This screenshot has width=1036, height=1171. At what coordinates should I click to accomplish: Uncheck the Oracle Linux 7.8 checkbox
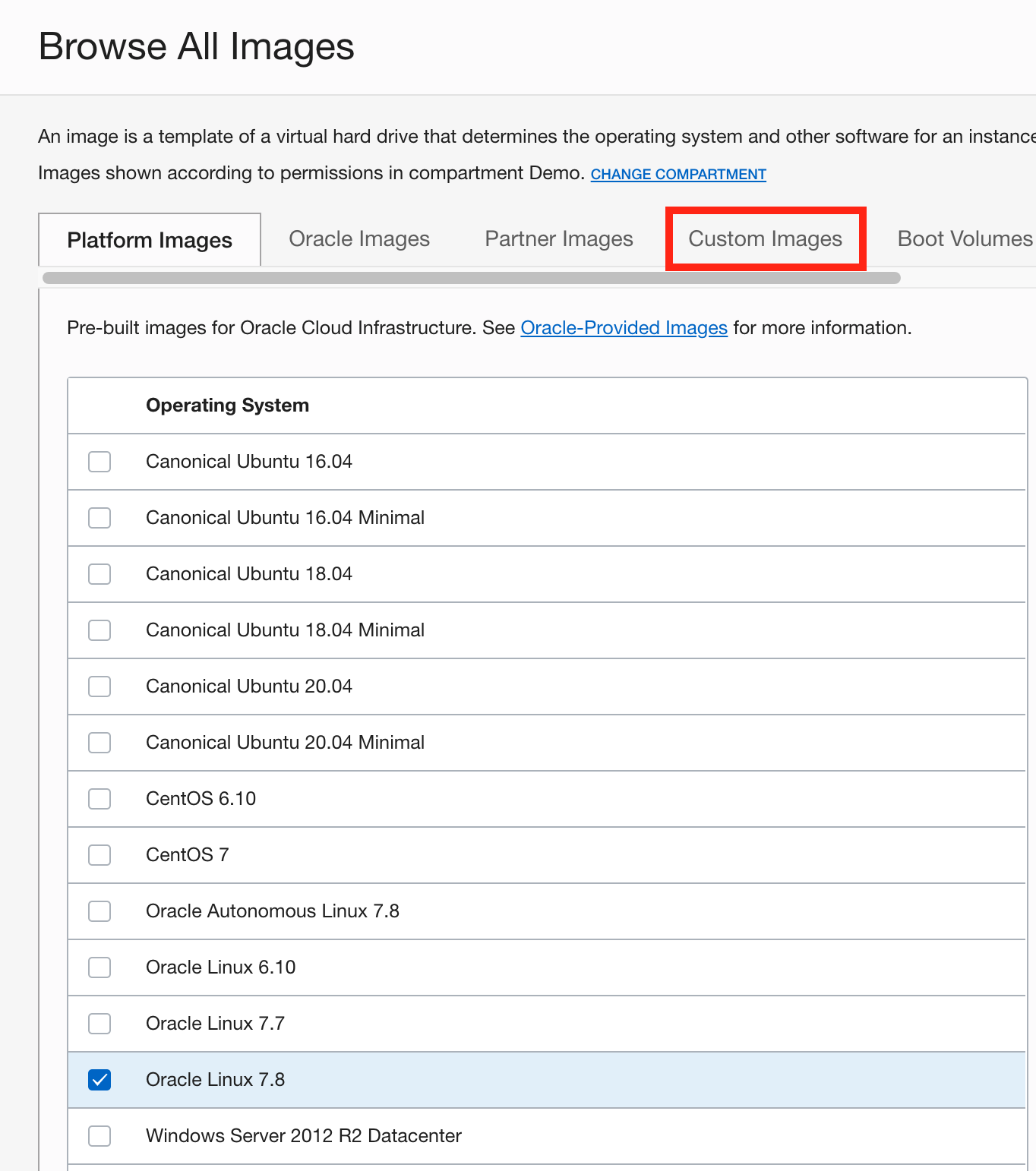(x=99, y=1080)
